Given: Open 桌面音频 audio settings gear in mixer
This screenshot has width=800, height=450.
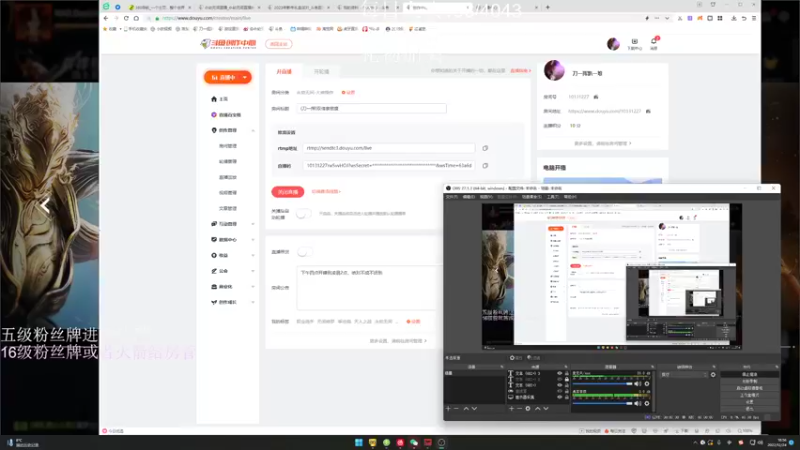Looking at the screenshot, I should pyautogui.click(x=647, y=403).
